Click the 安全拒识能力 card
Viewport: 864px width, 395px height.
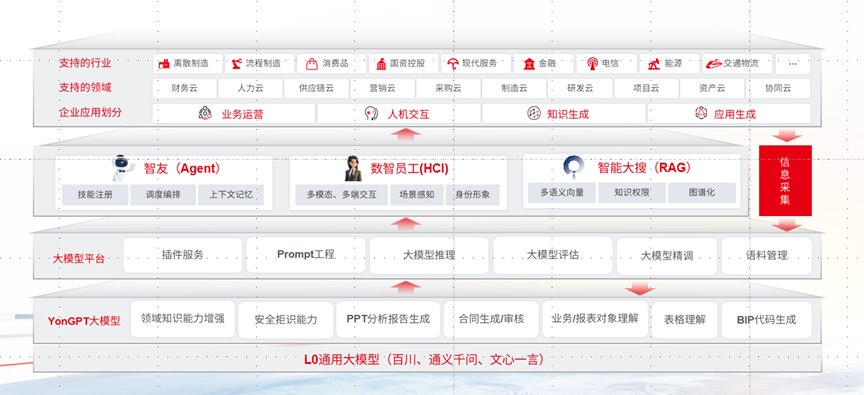pyautogui.click(x=286, y=320)
